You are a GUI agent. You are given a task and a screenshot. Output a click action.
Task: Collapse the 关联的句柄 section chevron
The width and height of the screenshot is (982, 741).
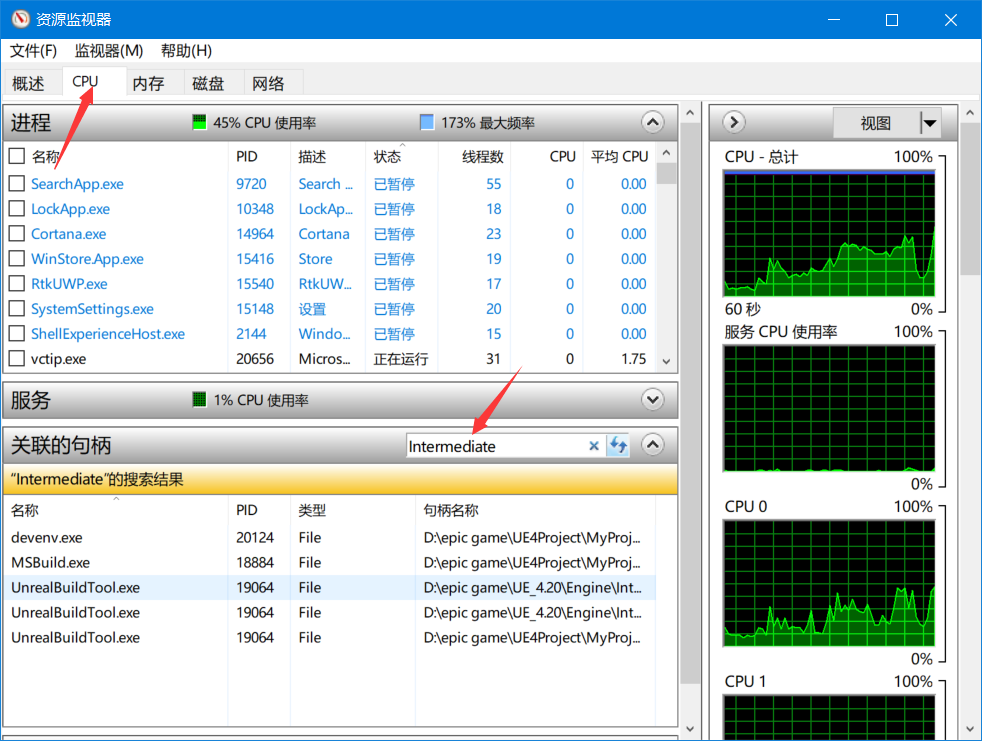tap(653, 445)
